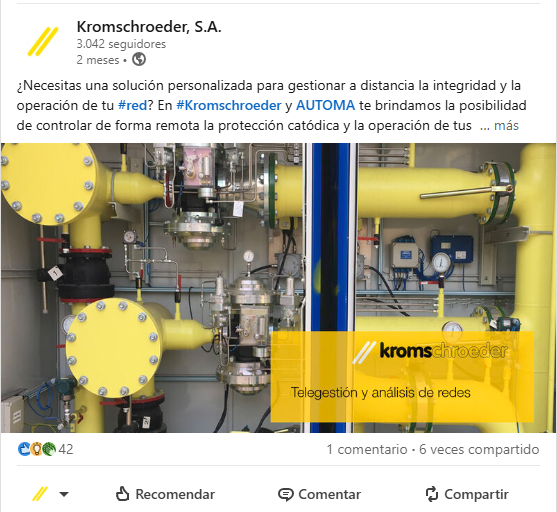Open the #Kromschroeder hashtag
Screen dimensions: 557x512
click(229, 106)
